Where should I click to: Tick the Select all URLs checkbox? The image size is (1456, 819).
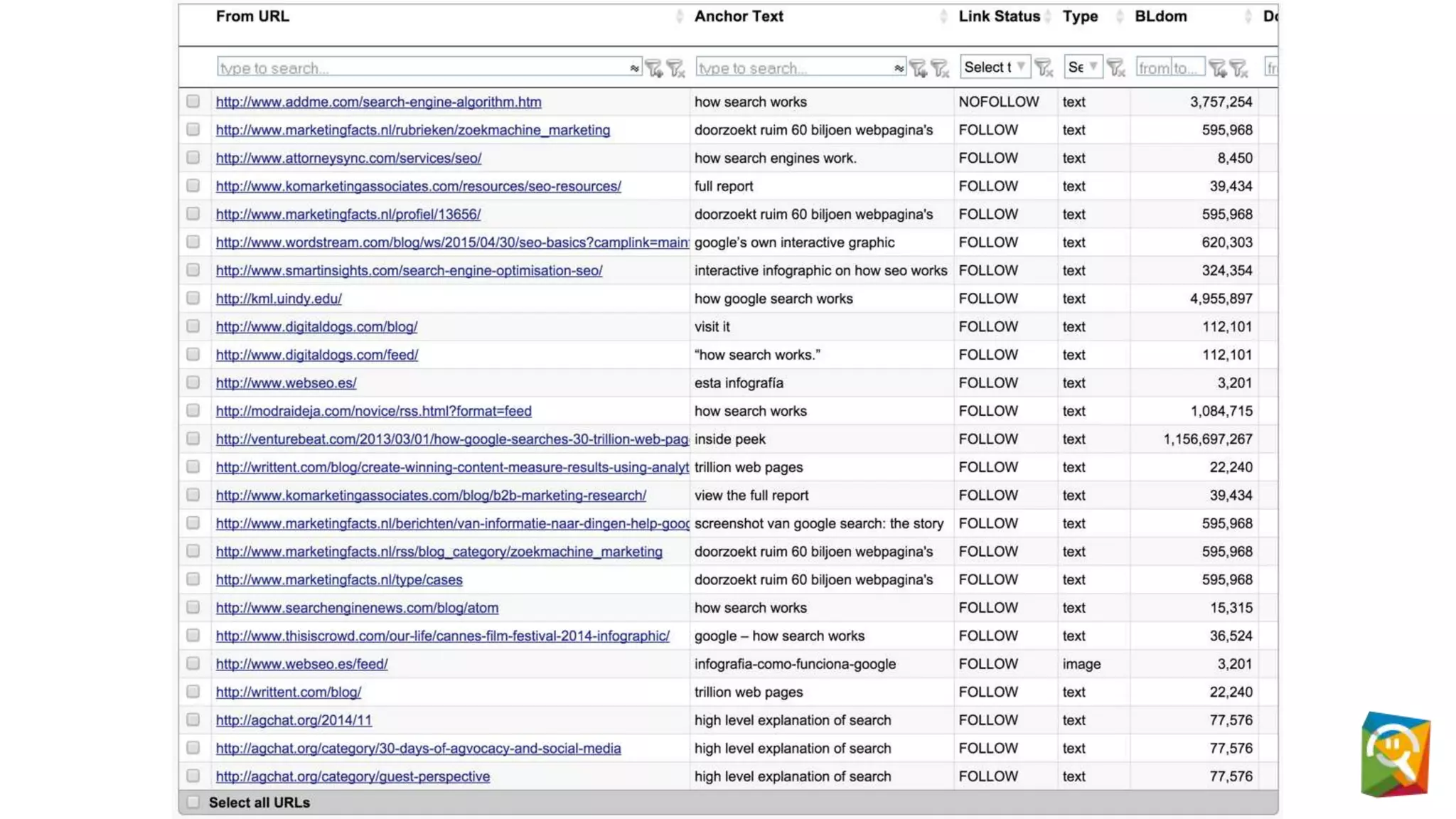coord(193,803)
